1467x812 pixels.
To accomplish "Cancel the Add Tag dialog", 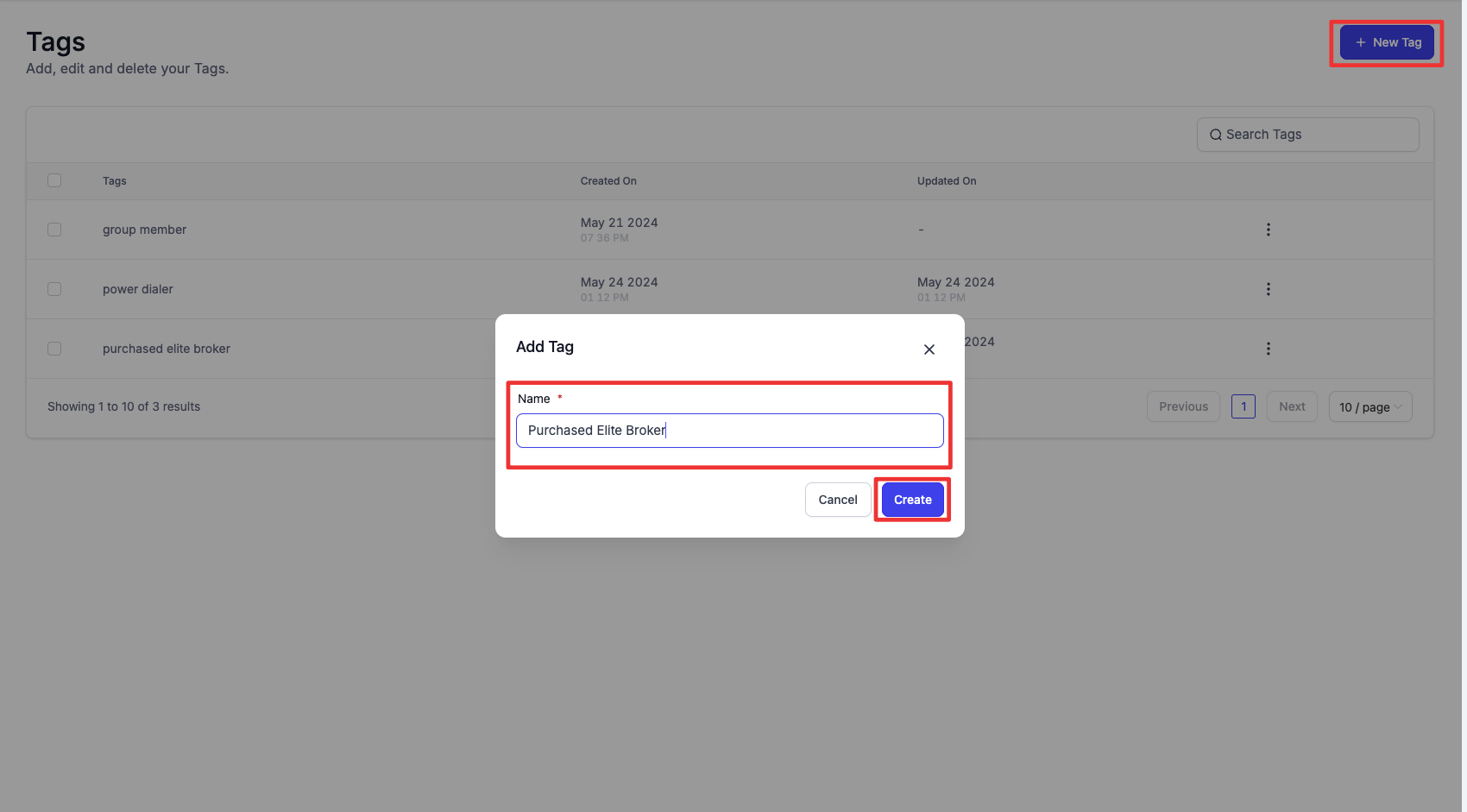I will (x=837, y=500).
